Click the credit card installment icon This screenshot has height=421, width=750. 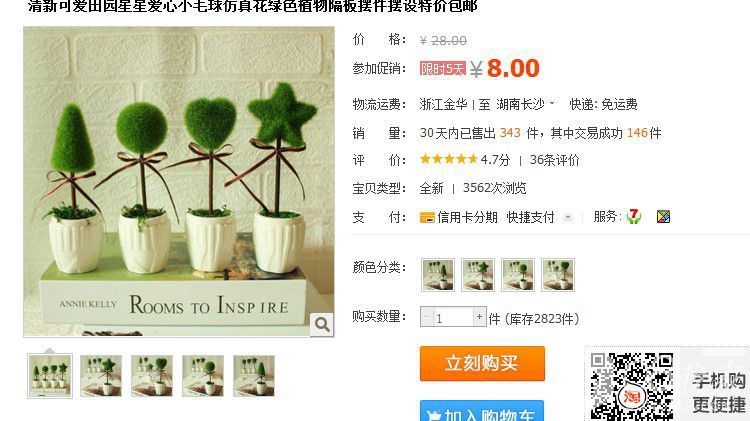(x=427, y=218)
